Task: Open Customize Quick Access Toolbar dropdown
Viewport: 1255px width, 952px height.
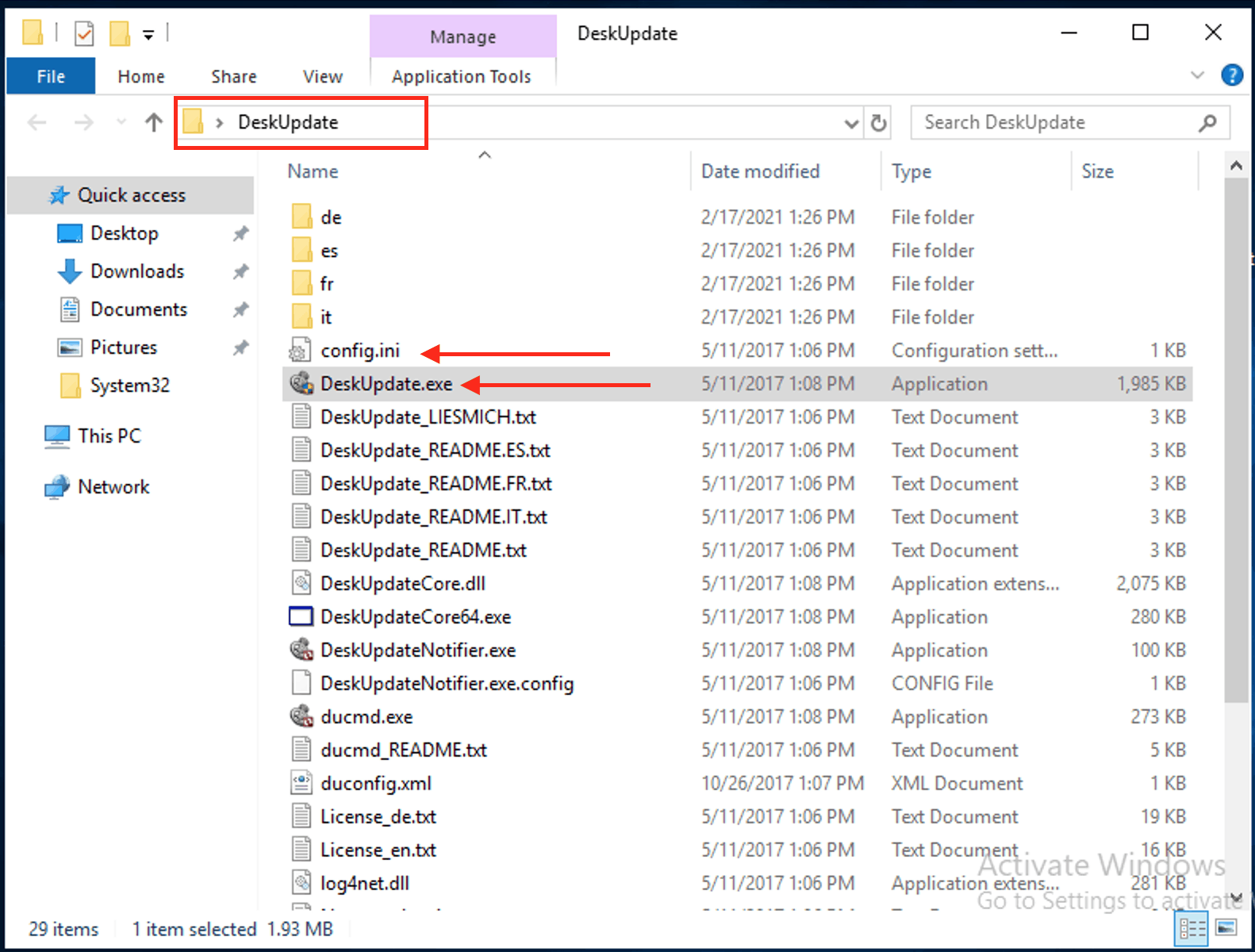Action: 148,34
